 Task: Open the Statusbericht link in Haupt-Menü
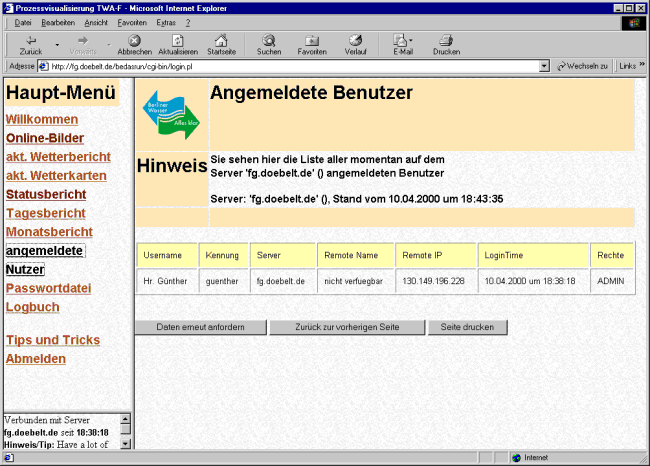[x=46, y=194]
